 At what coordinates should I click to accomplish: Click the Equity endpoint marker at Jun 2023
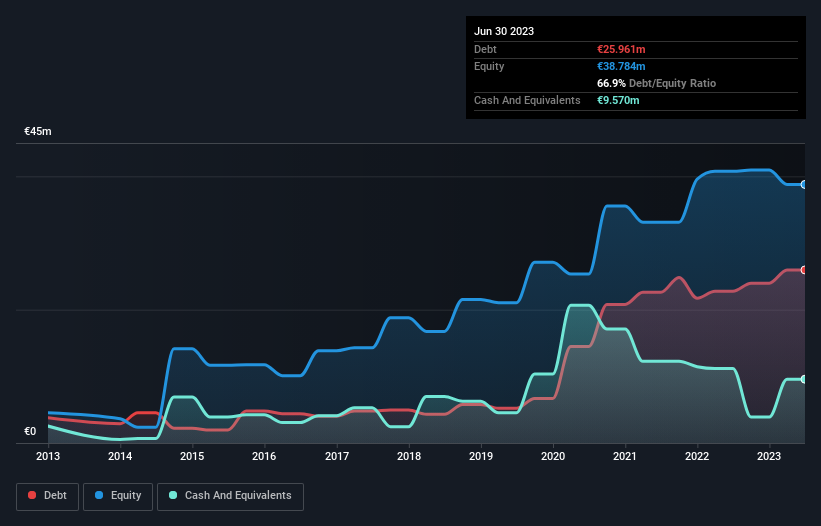[804, 185]
